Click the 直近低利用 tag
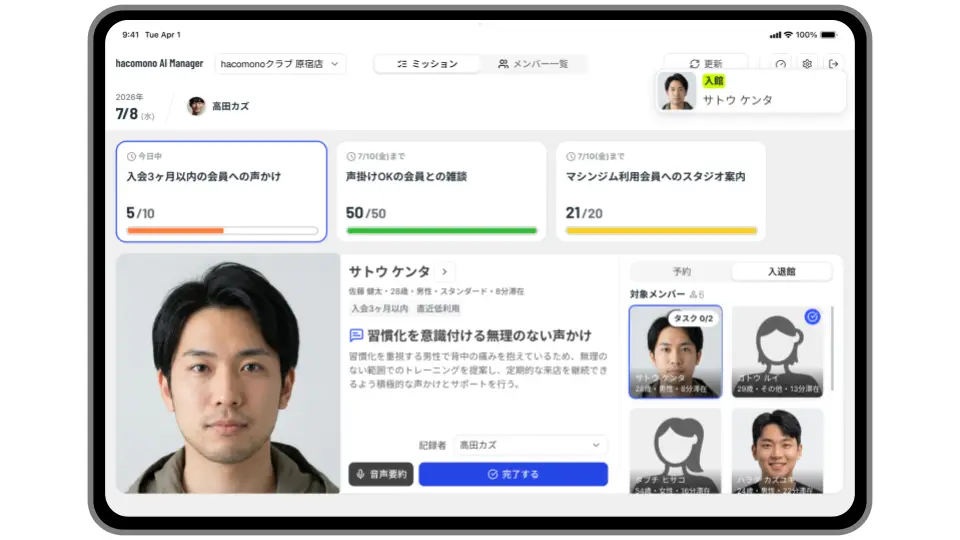Viewport: 960px width, 540px height. 438,309
